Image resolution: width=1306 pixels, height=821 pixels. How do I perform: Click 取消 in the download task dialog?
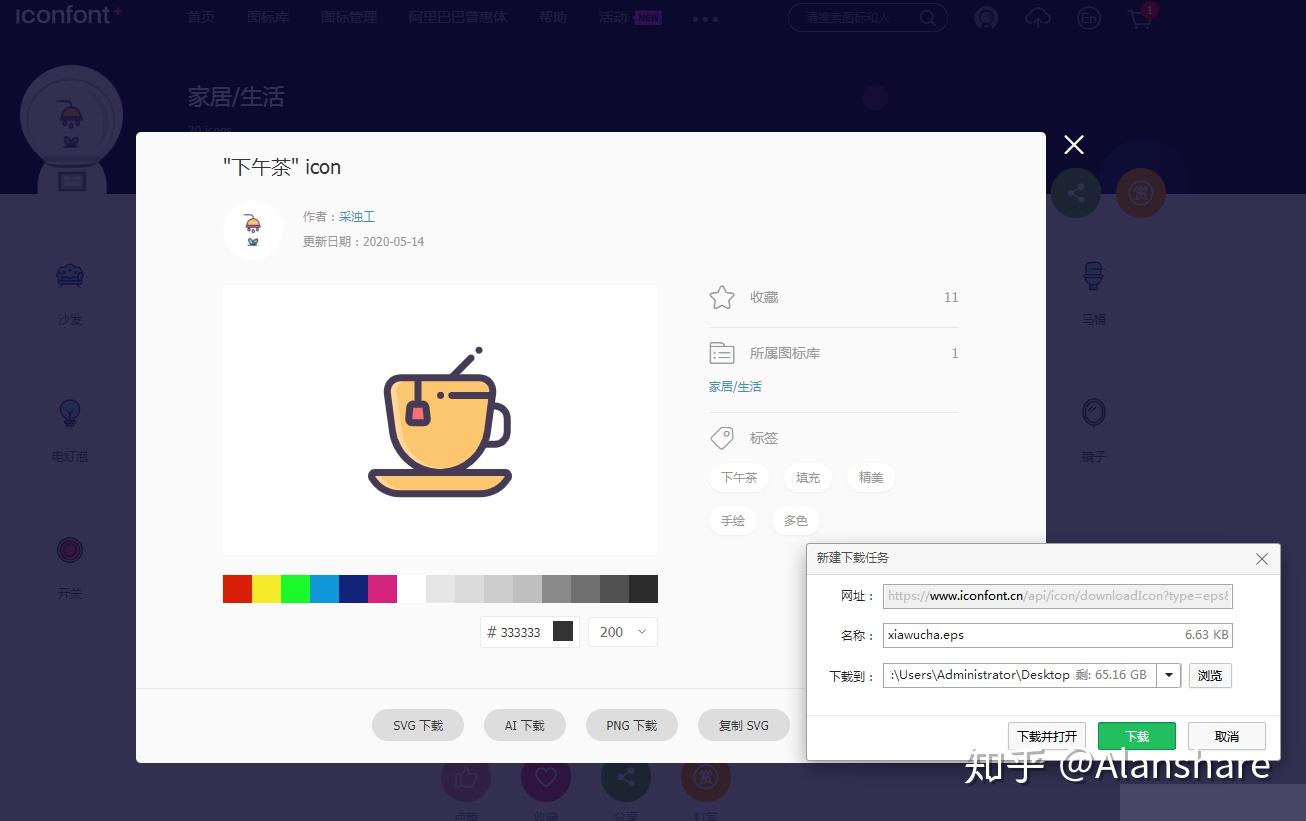pyautogui.click(x=1227, y=736)
